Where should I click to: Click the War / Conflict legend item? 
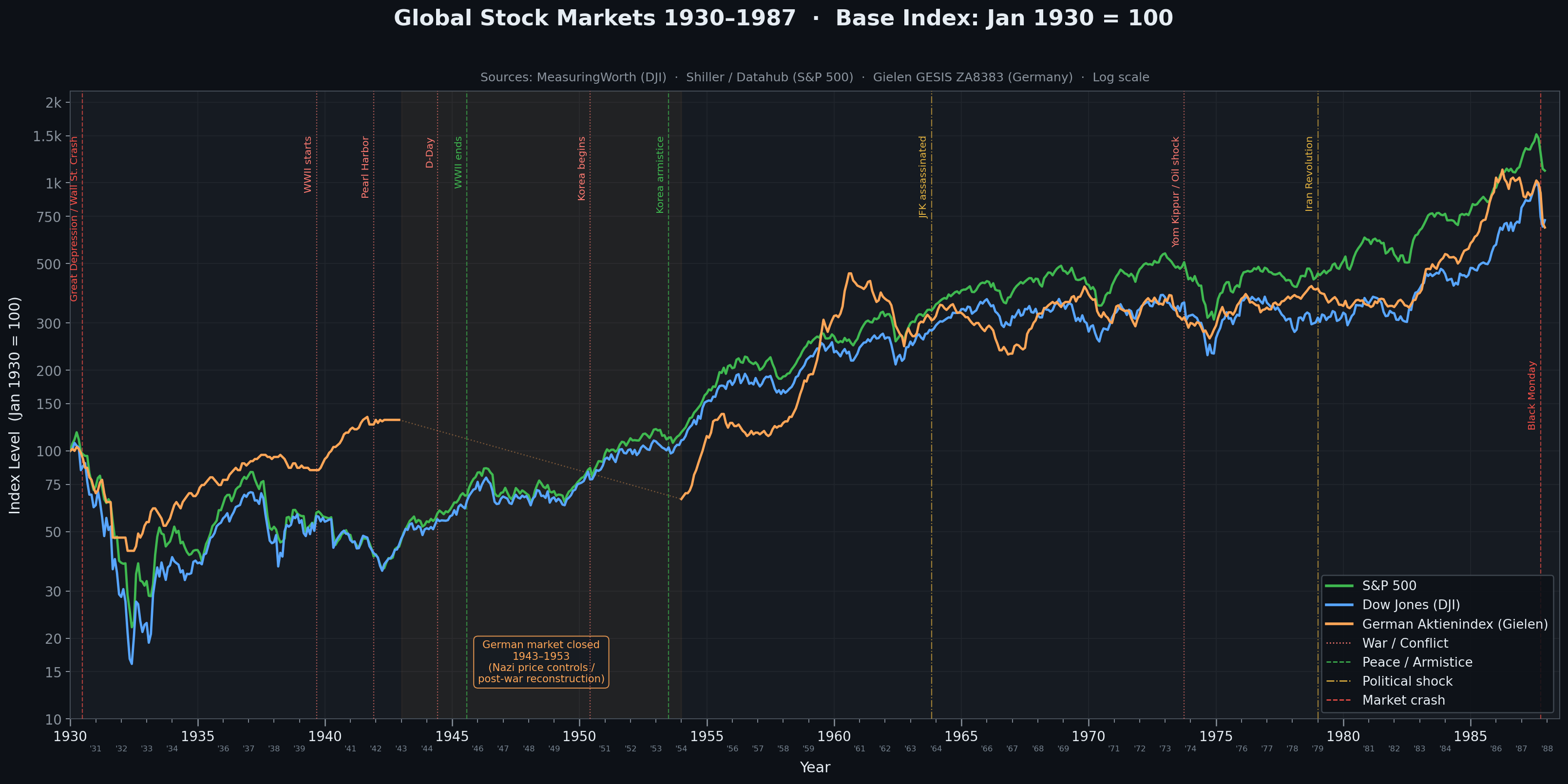click(x=1405, y=643)
